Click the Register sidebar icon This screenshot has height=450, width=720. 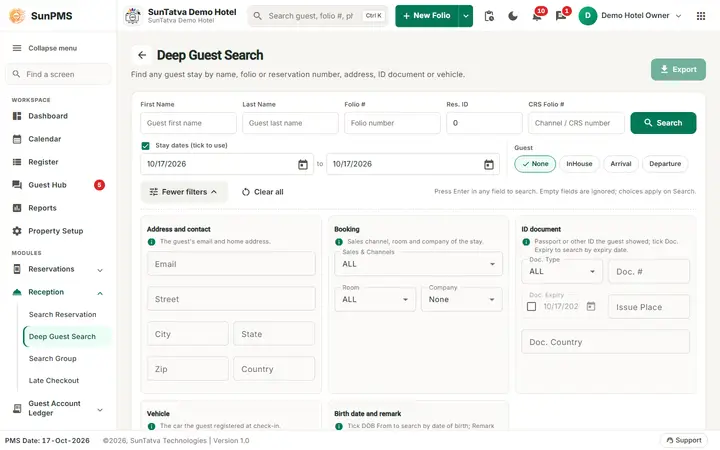click(x=17, y=162)
